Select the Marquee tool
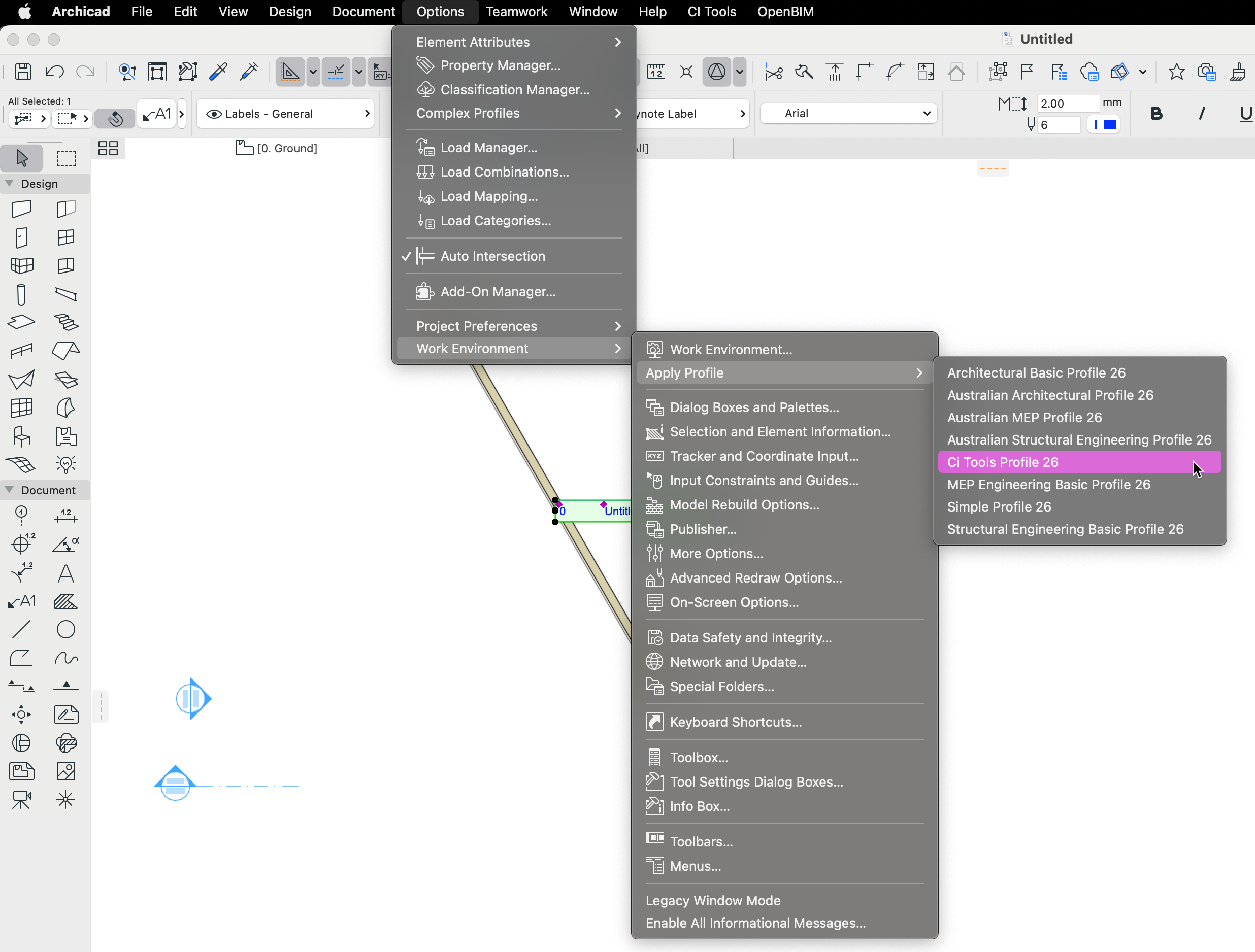The height and width of the screenshot is (952, 1255). click(66, 158)
